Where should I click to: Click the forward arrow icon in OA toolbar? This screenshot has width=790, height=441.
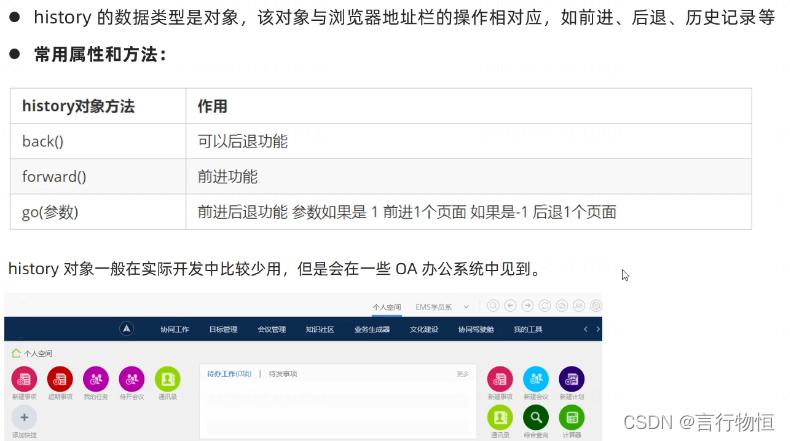pos(528,305)
